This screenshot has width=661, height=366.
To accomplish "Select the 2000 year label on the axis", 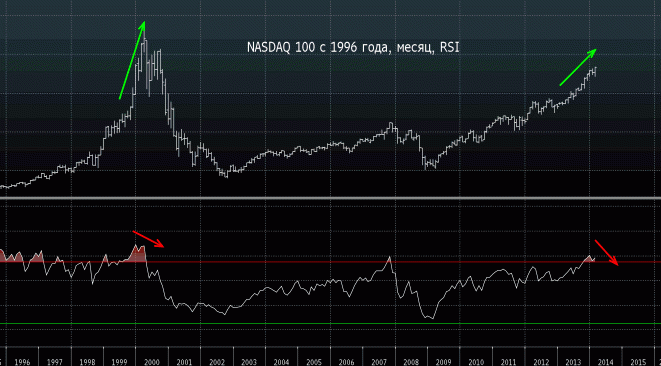I will tap(152, 362).
